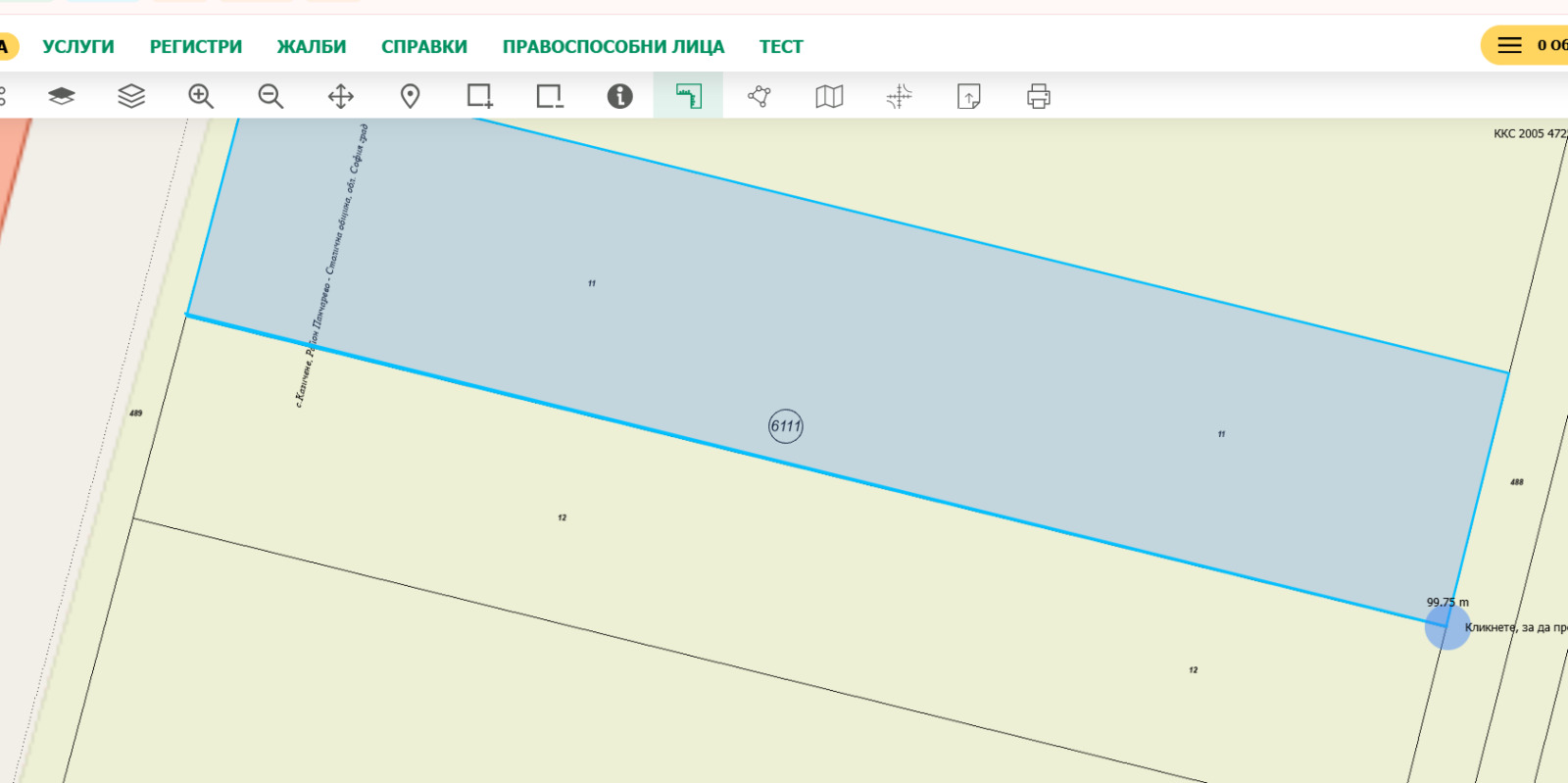This screenshot has width=1568, height=783.
Task: Open the yellow hamburger menu button
Action: (x=1525, y=45)
